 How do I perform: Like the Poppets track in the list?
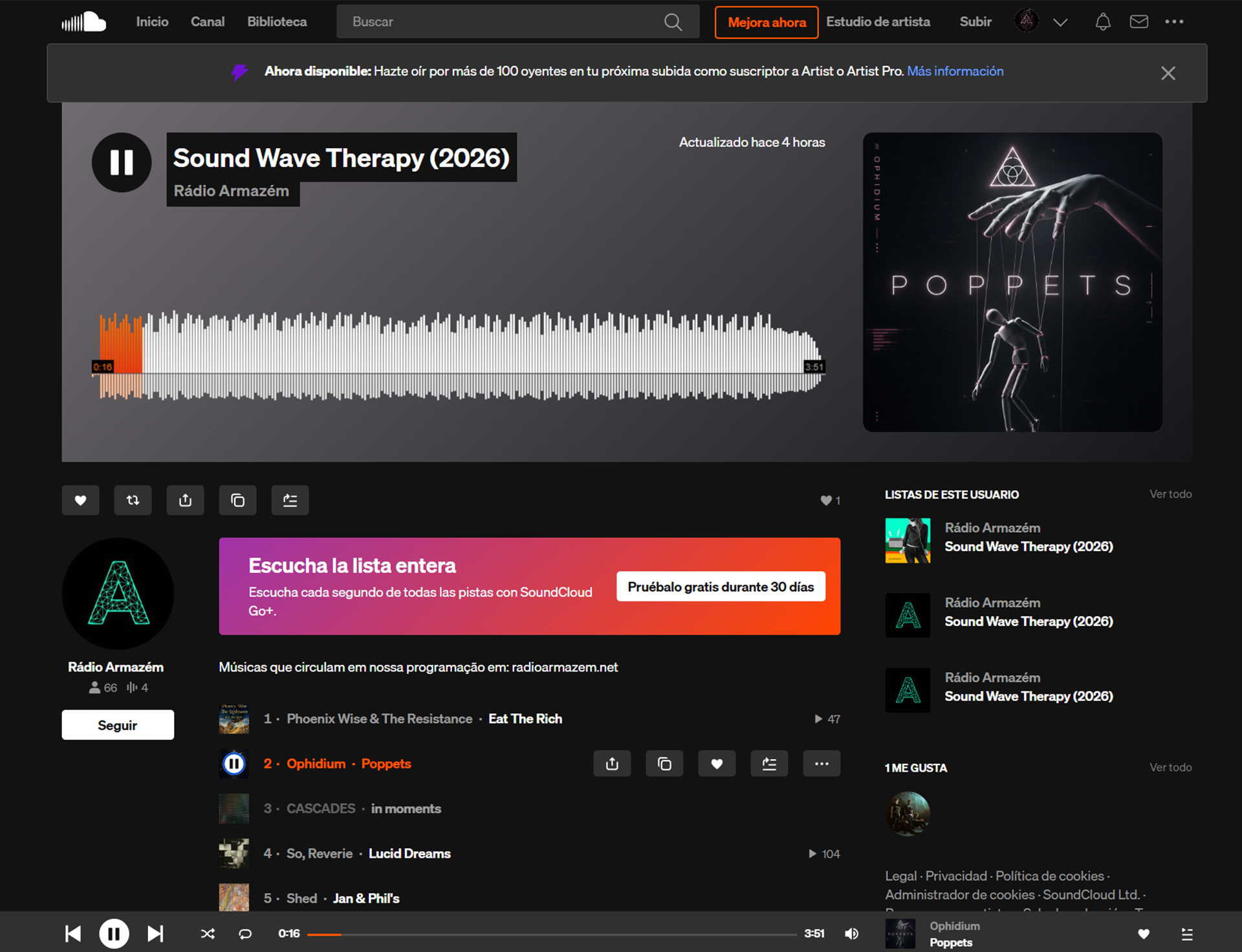tap(717, 764)
